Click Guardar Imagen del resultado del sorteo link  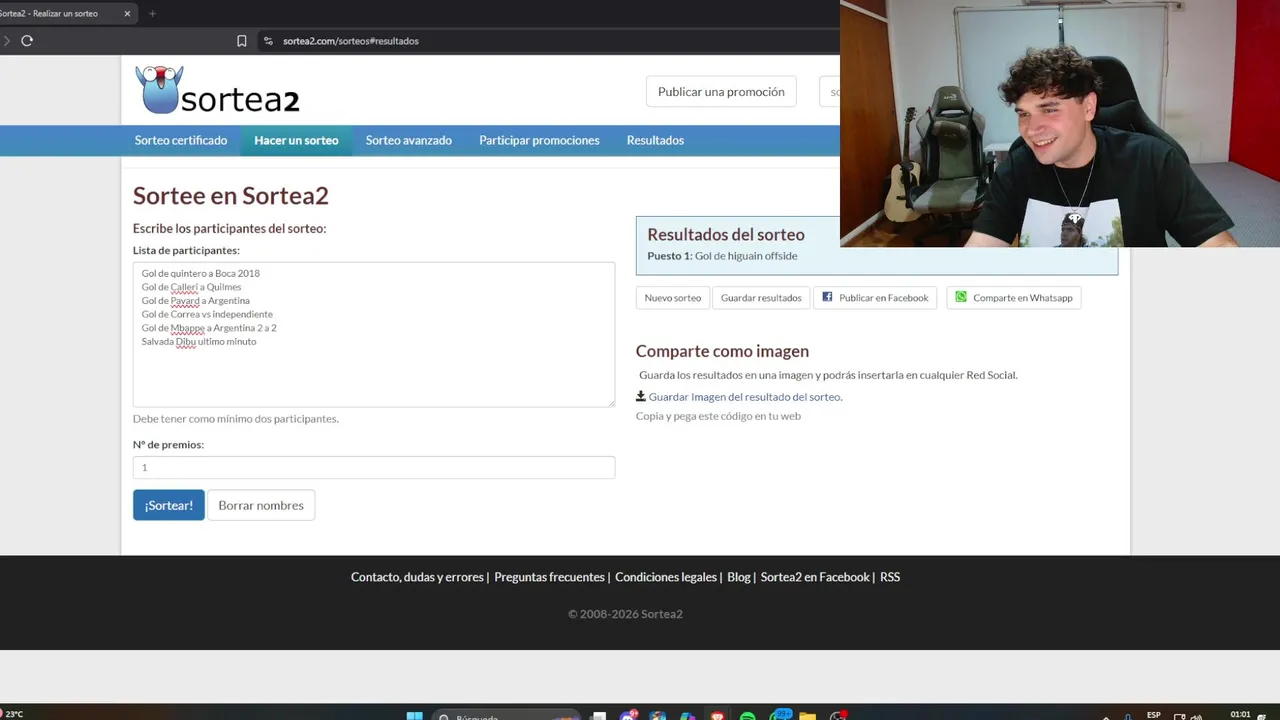[745, 397]
